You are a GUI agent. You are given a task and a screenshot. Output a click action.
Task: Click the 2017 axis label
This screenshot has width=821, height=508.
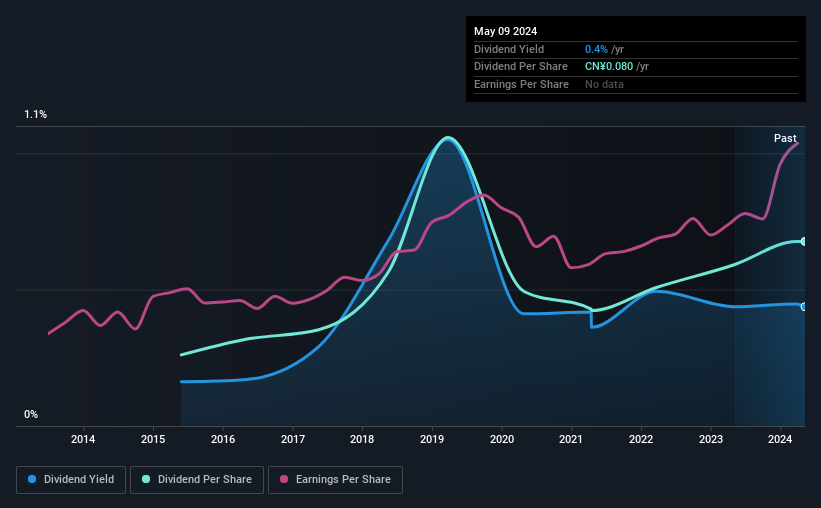pos(293,439)
